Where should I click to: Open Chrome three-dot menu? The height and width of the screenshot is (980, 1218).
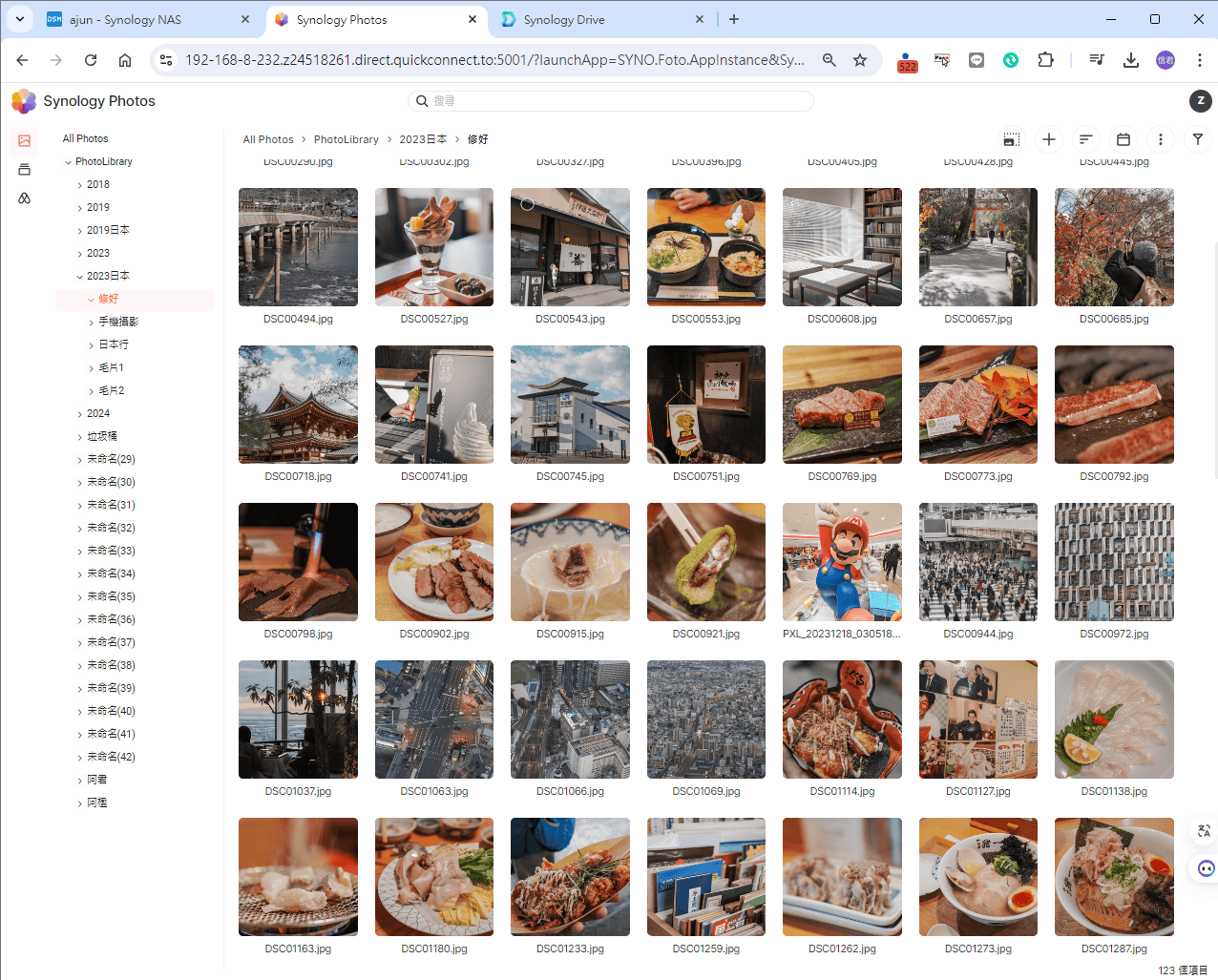click(1200, 60)
